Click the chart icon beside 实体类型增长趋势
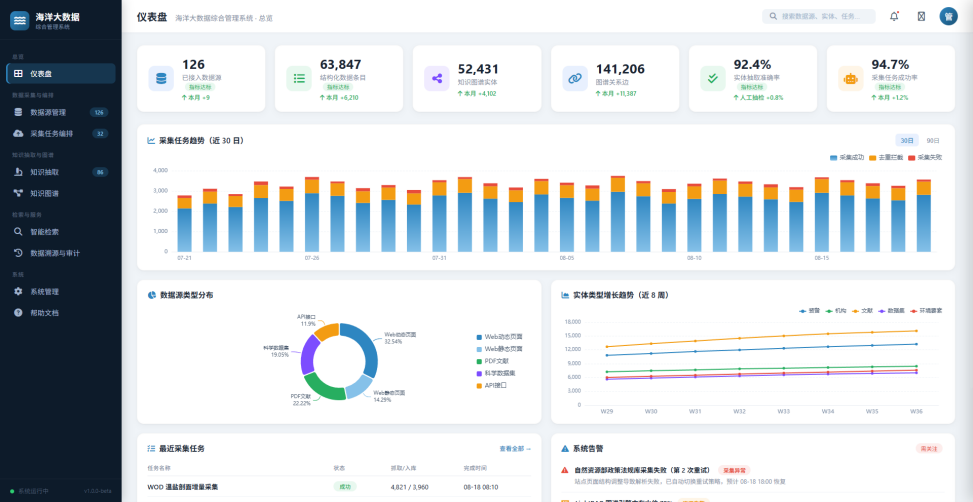The image size is (973, 502). click(565, 295)
